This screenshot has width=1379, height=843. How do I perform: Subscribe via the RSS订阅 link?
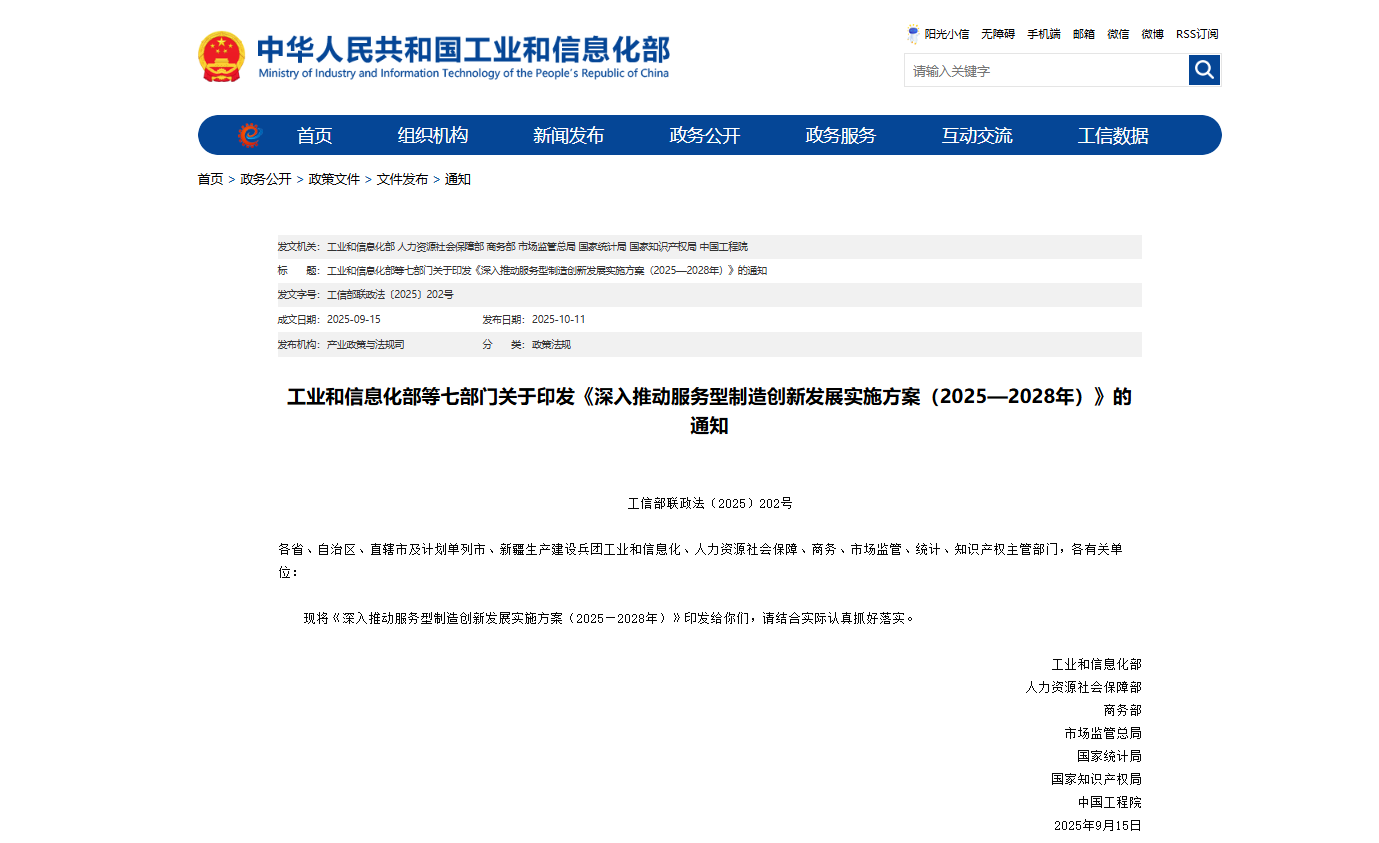(1196, 33)
